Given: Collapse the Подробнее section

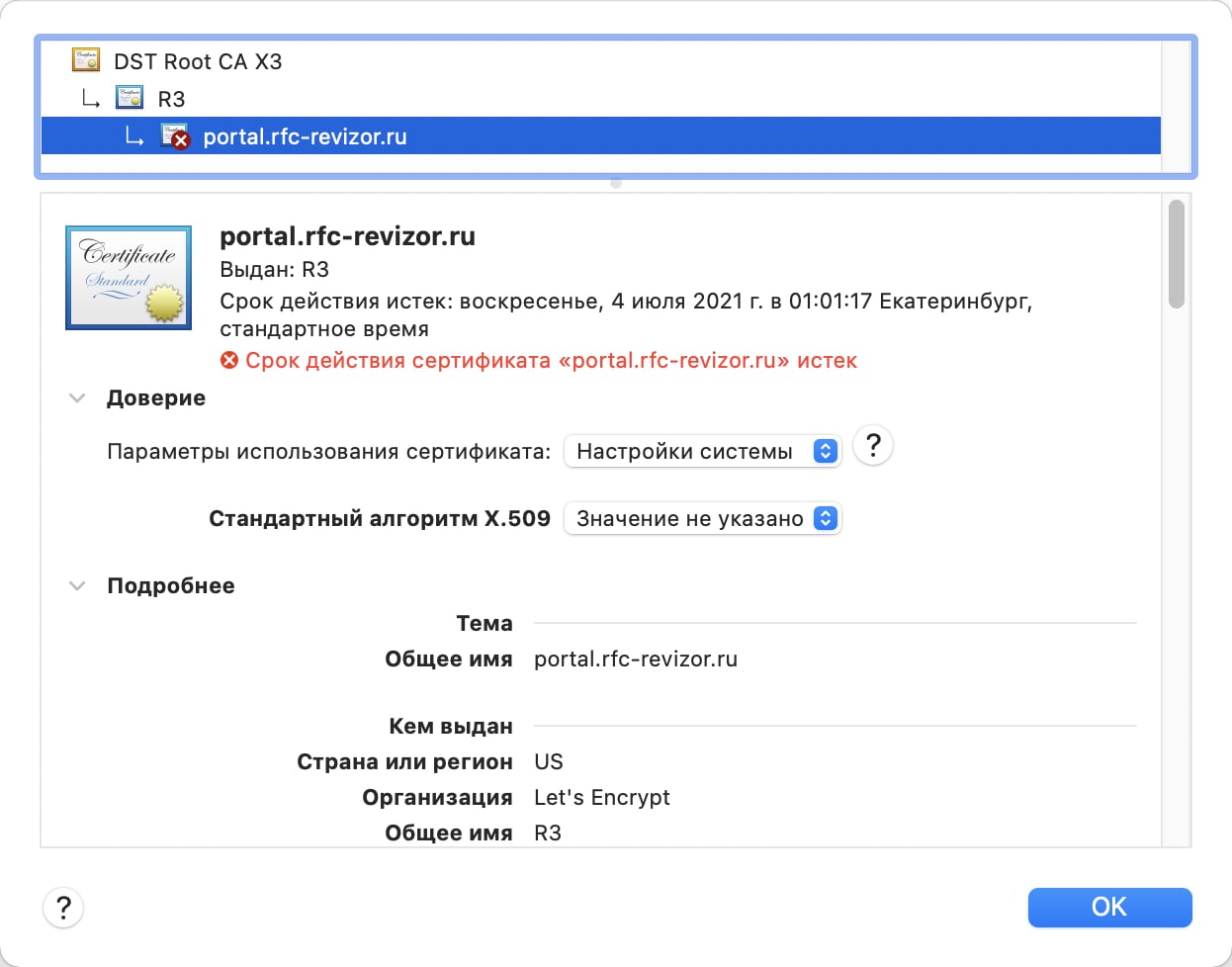Looking at the screenshot, I should pos(77,585).
